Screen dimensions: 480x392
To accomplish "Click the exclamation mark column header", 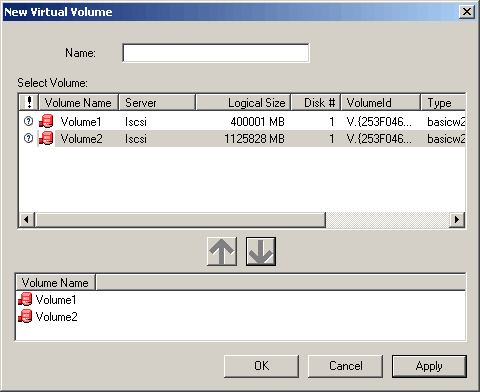I will 29,102.
